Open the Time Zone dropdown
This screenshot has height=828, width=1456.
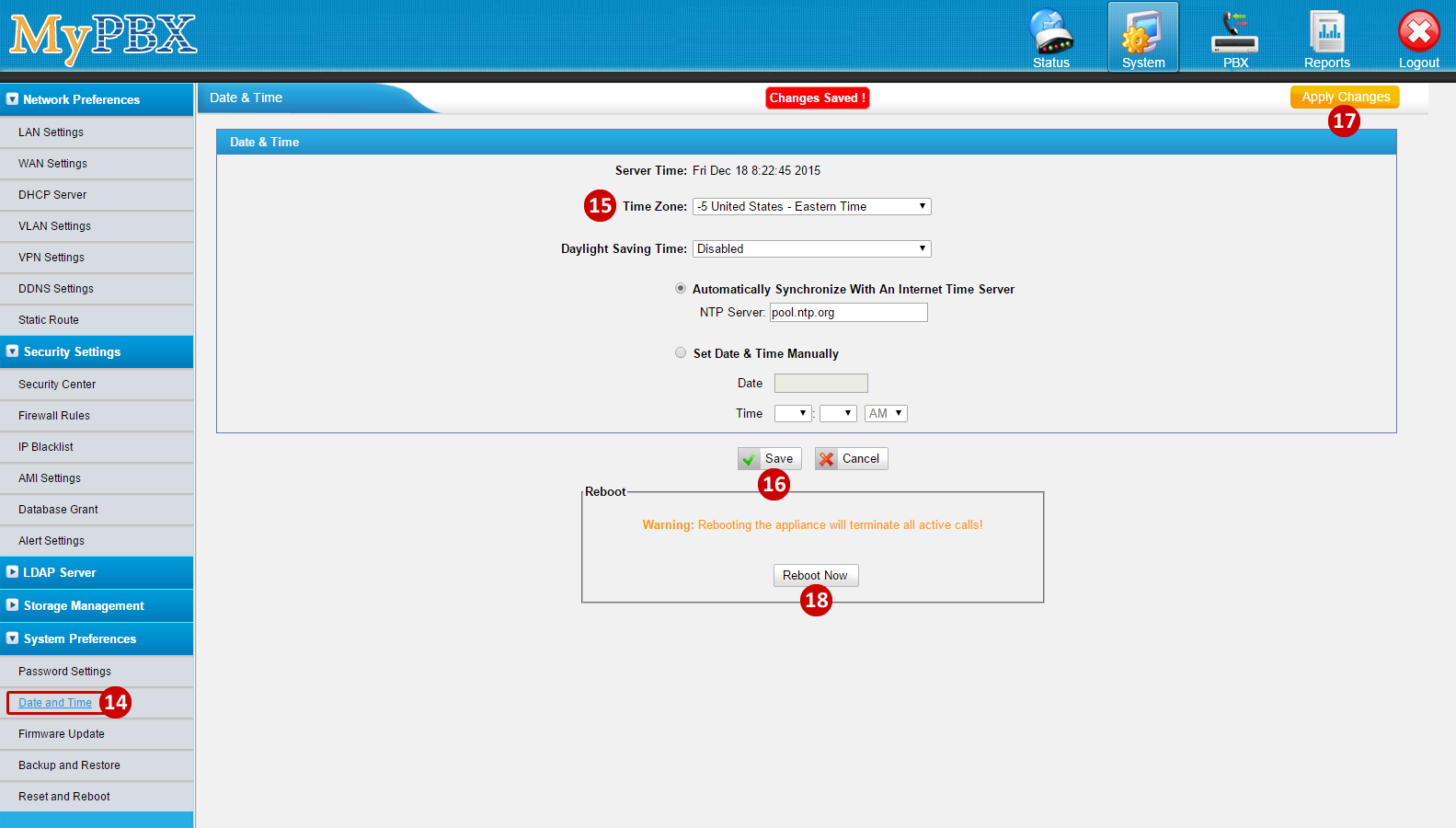(x=811, y=206)
